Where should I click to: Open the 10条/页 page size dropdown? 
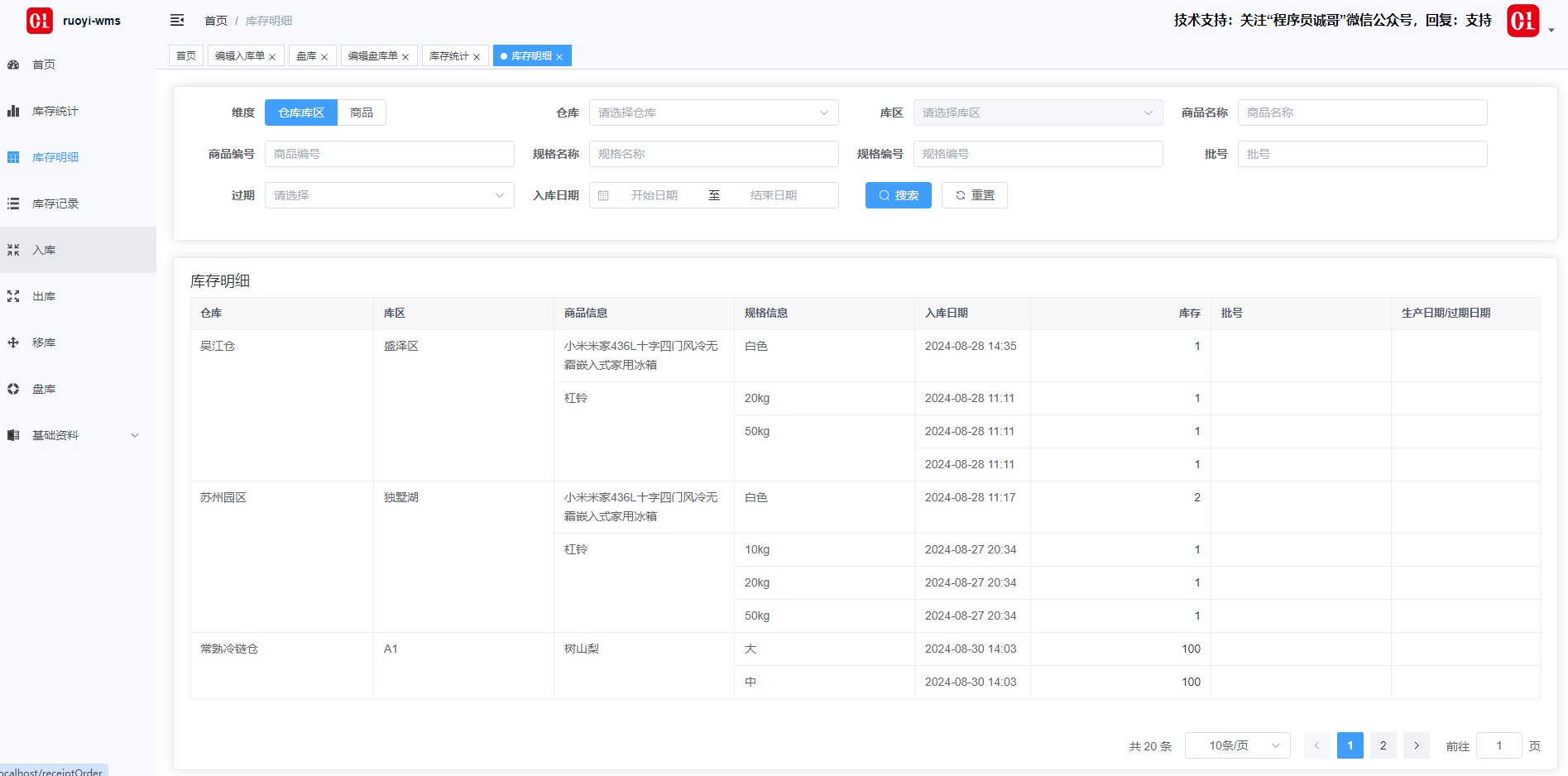(x=1238, y=745)
